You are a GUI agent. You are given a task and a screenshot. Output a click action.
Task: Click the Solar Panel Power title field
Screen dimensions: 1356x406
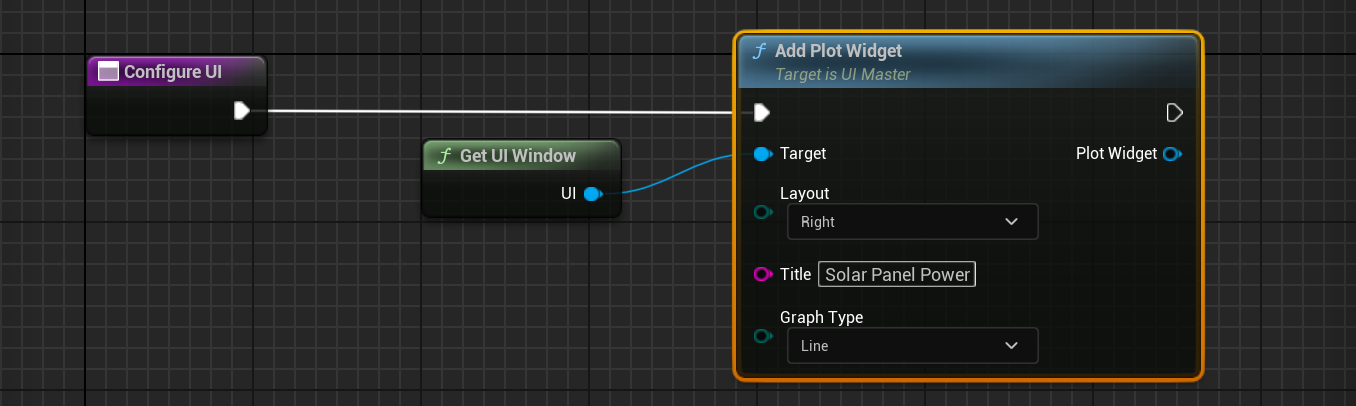pyautogui.click(x=896, y=274)
